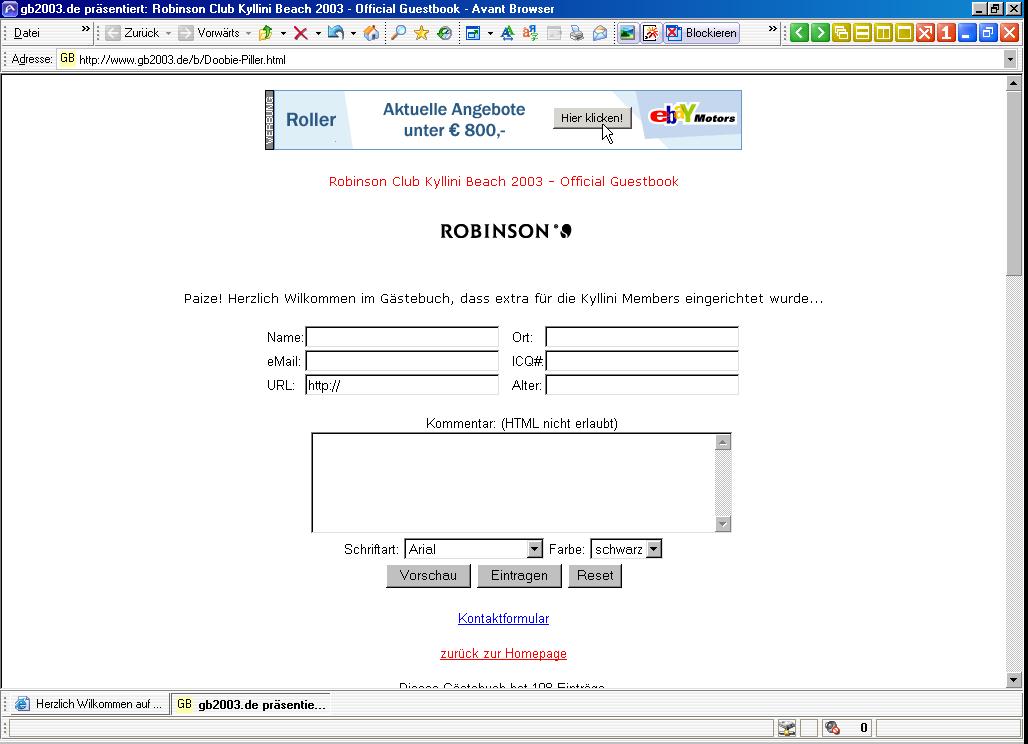Click the status bar network connection icon
This screenshot has height=744, width=1028.
point(787,728)
